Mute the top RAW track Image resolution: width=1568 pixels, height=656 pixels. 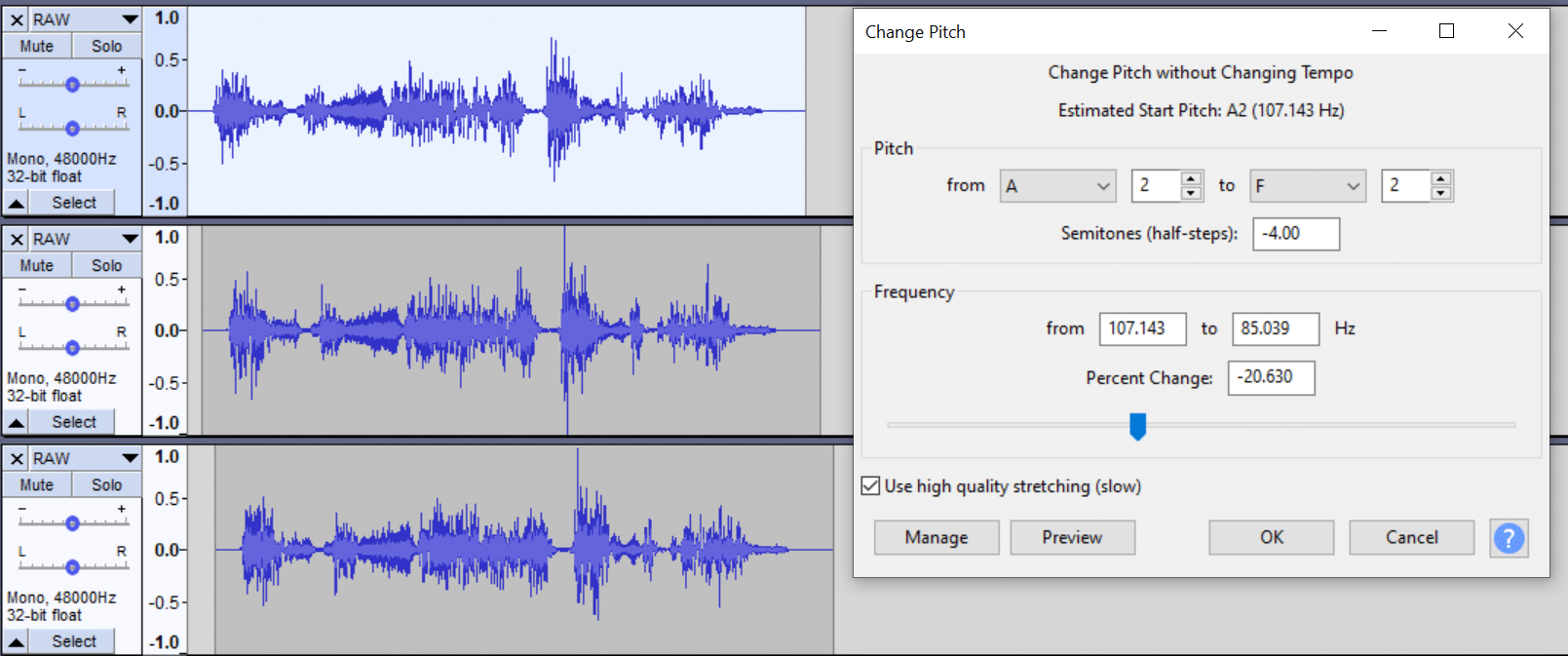pyautogui.click(x=36, y=45)
